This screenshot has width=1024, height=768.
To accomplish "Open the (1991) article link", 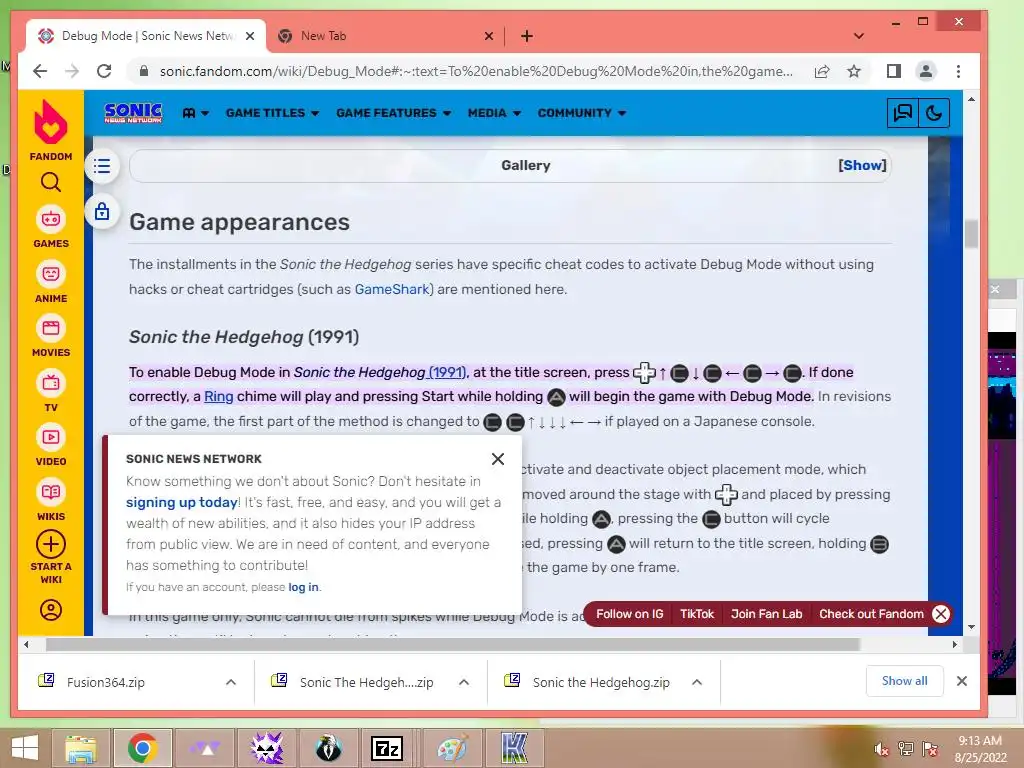I will (x=447, y=372).
